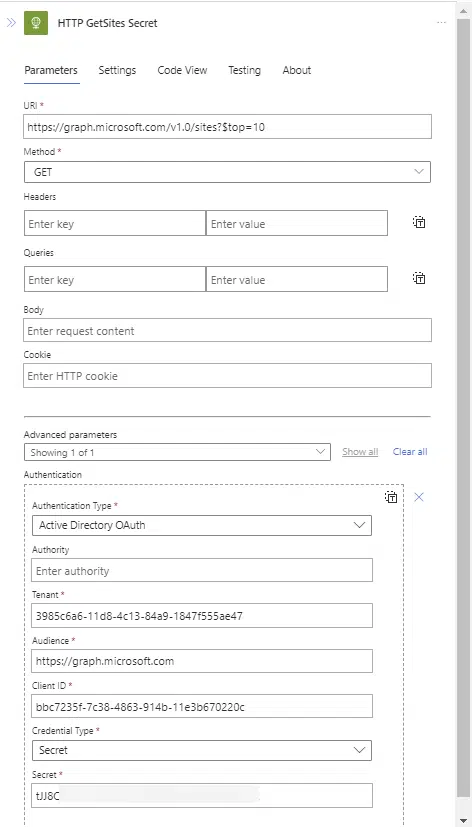
Task: Click the Clear all link
Action: 410,452
